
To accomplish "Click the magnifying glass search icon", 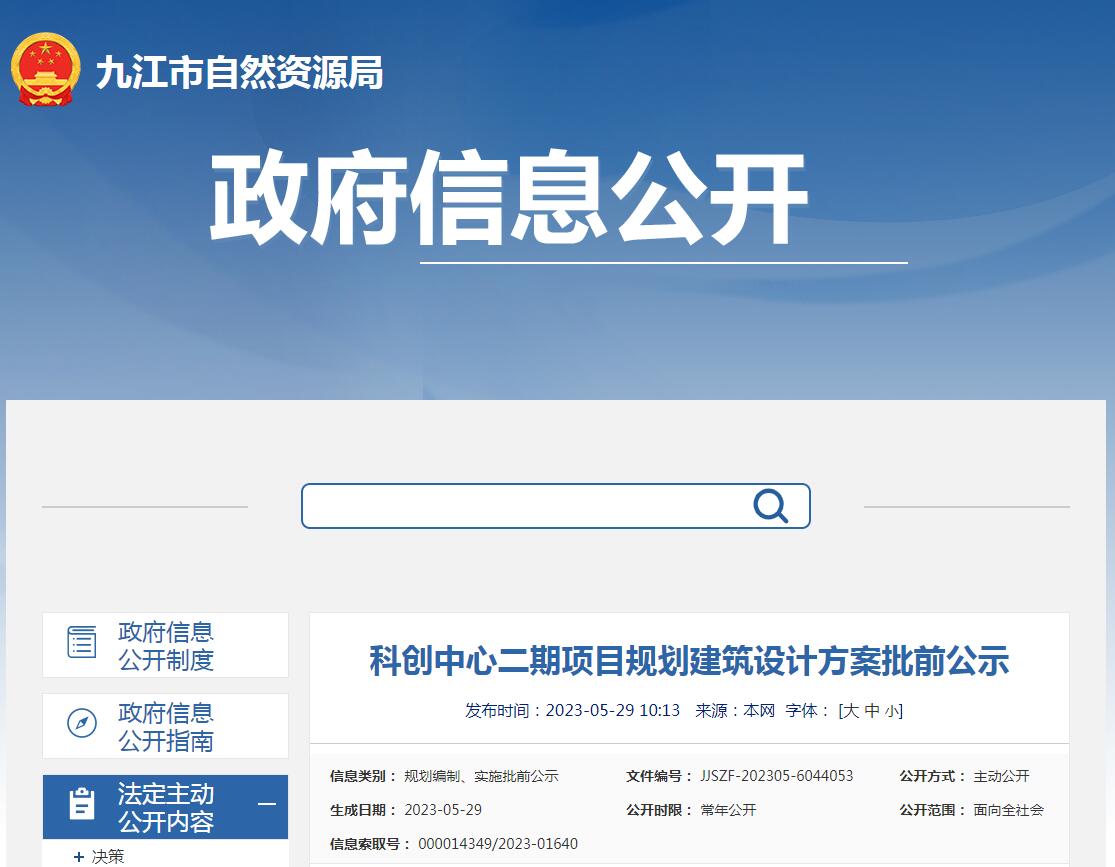I will click(770, 506).
